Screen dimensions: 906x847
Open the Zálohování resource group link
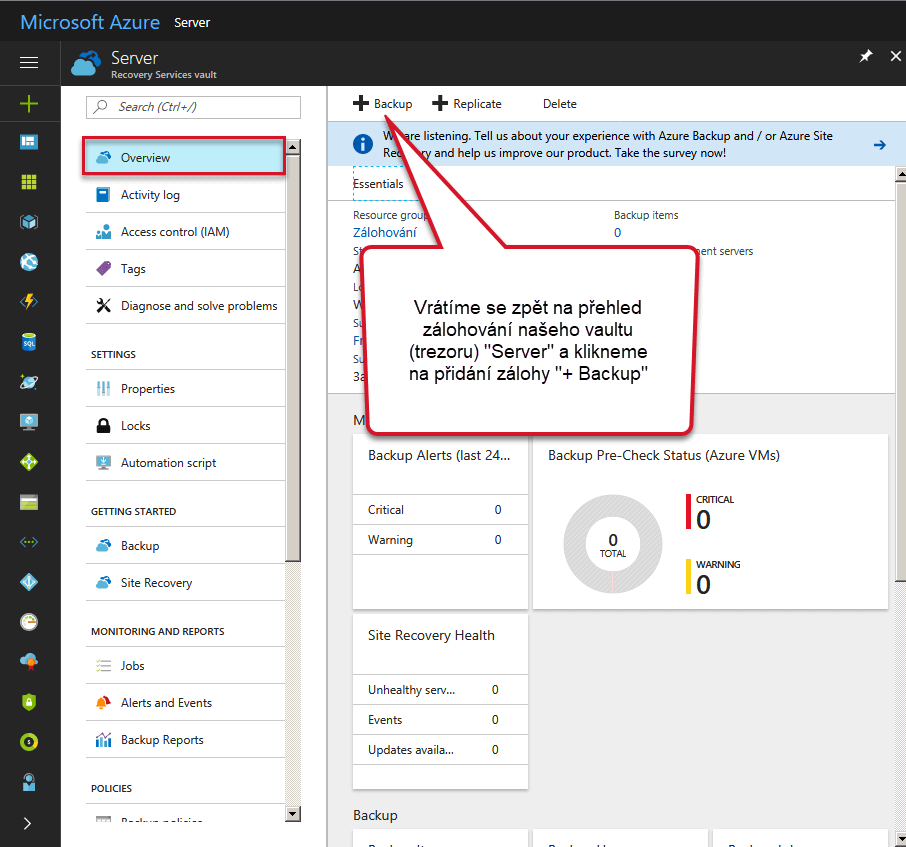385,232
